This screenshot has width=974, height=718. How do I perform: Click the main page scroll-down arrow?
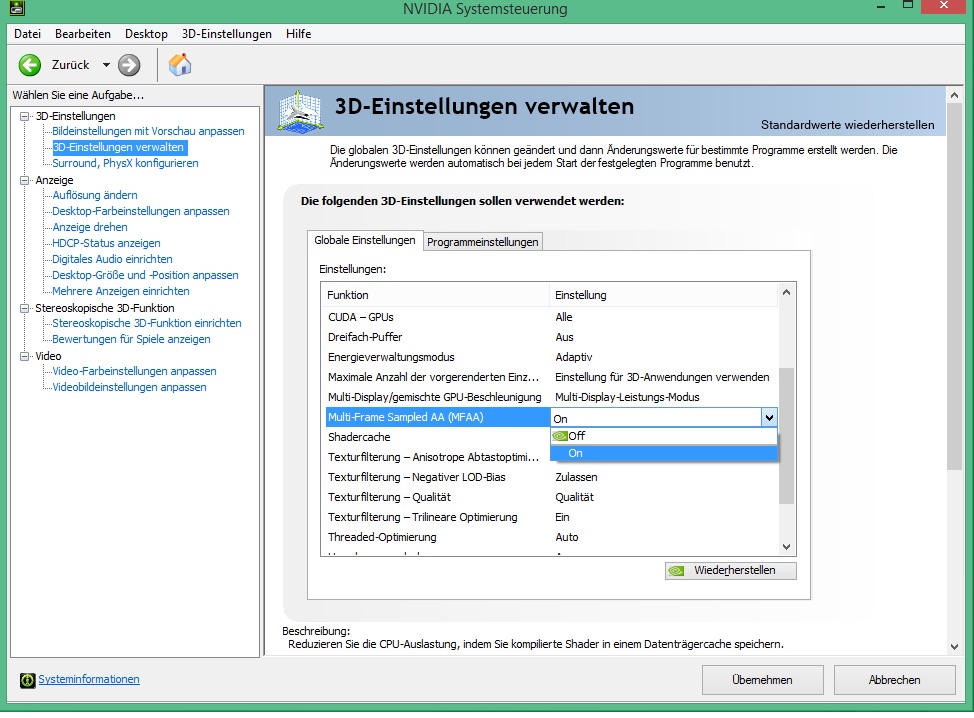955,647
